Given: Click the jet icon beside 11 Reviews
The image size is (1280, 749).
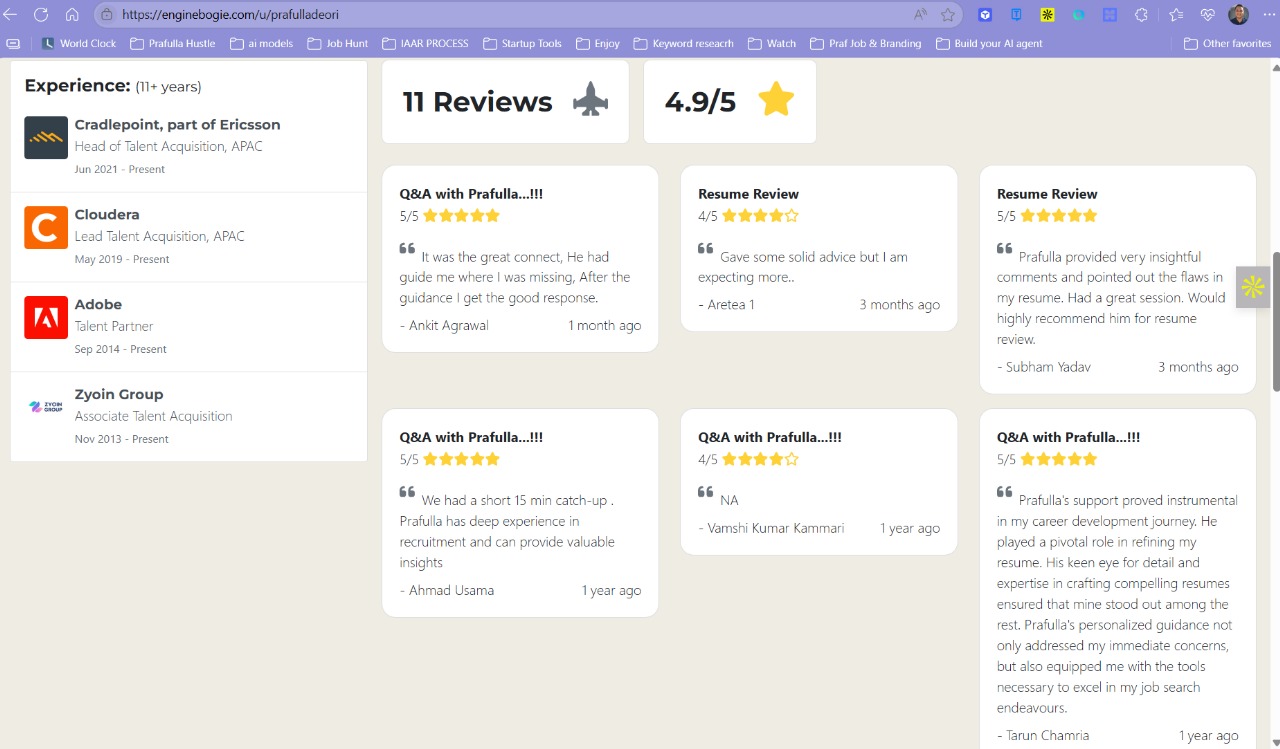Looking at the screenshot, I should [592, 100].
